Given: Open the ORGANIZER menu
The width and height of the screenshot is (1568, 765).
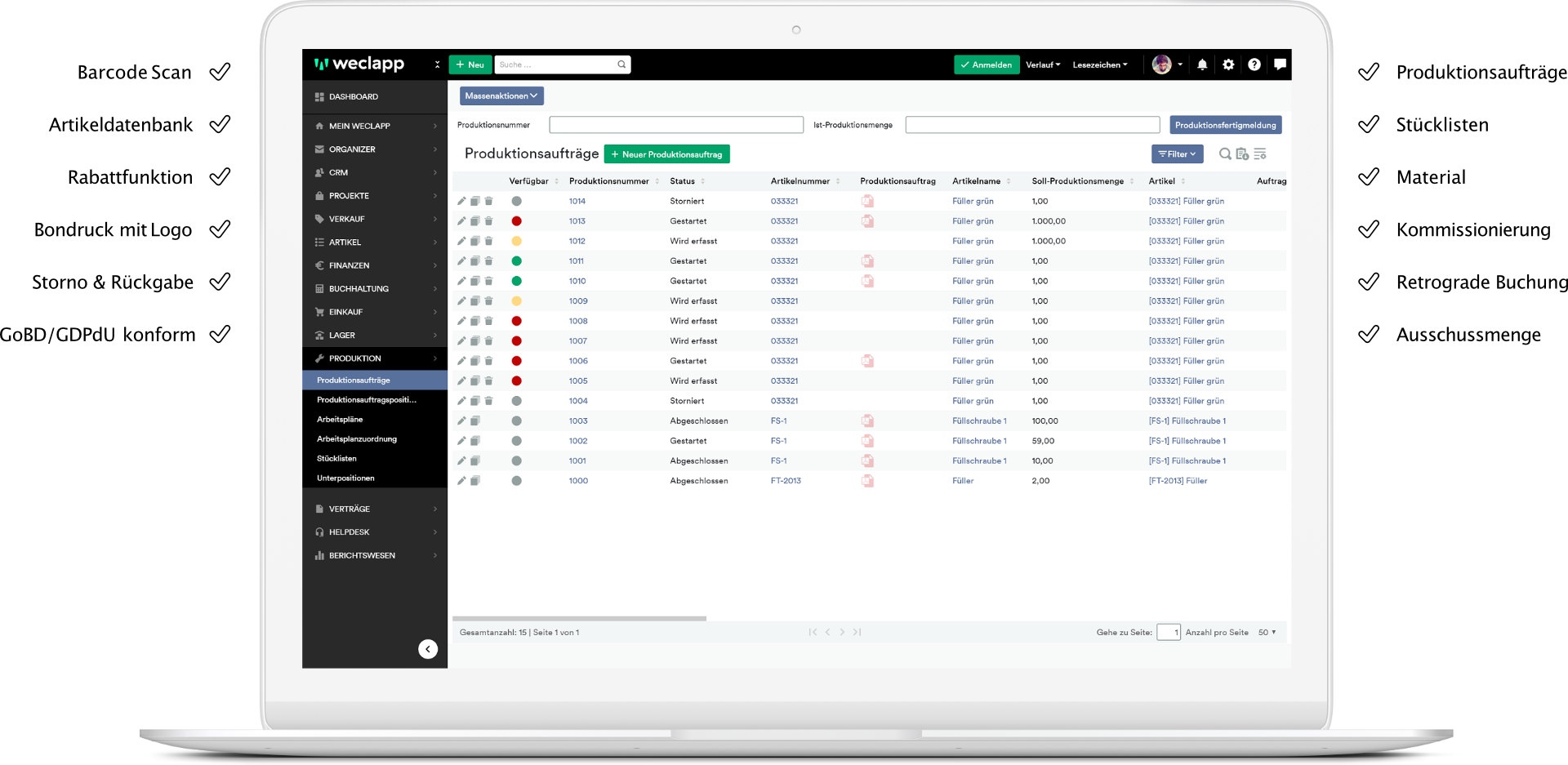Looking at the screenshot, I should 375,149.
